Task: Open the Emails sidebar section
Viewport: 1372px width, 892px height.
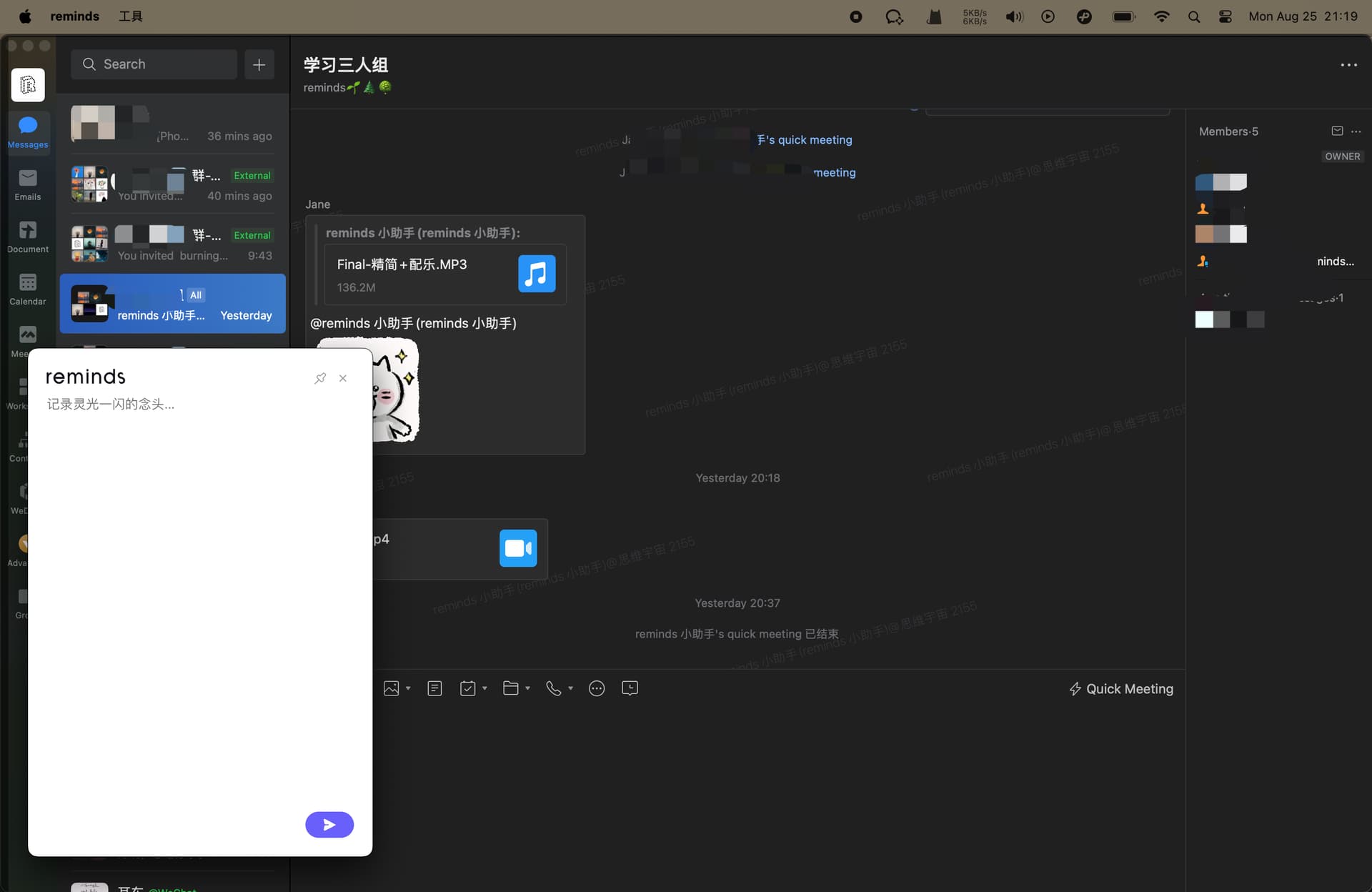Action: click(x=28, y=184)
